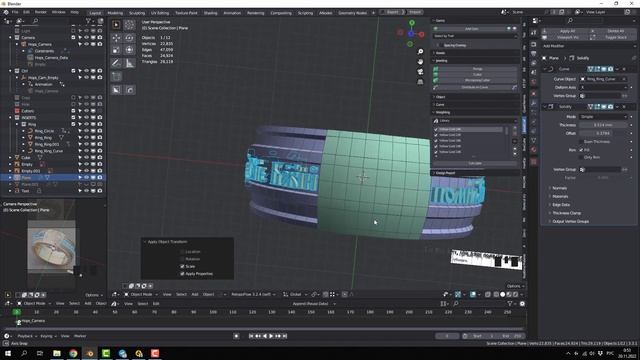The height and width of the screenshot is (360, 640).
Task: Toggle camera view icon in viewport
Action: point(420,72)
